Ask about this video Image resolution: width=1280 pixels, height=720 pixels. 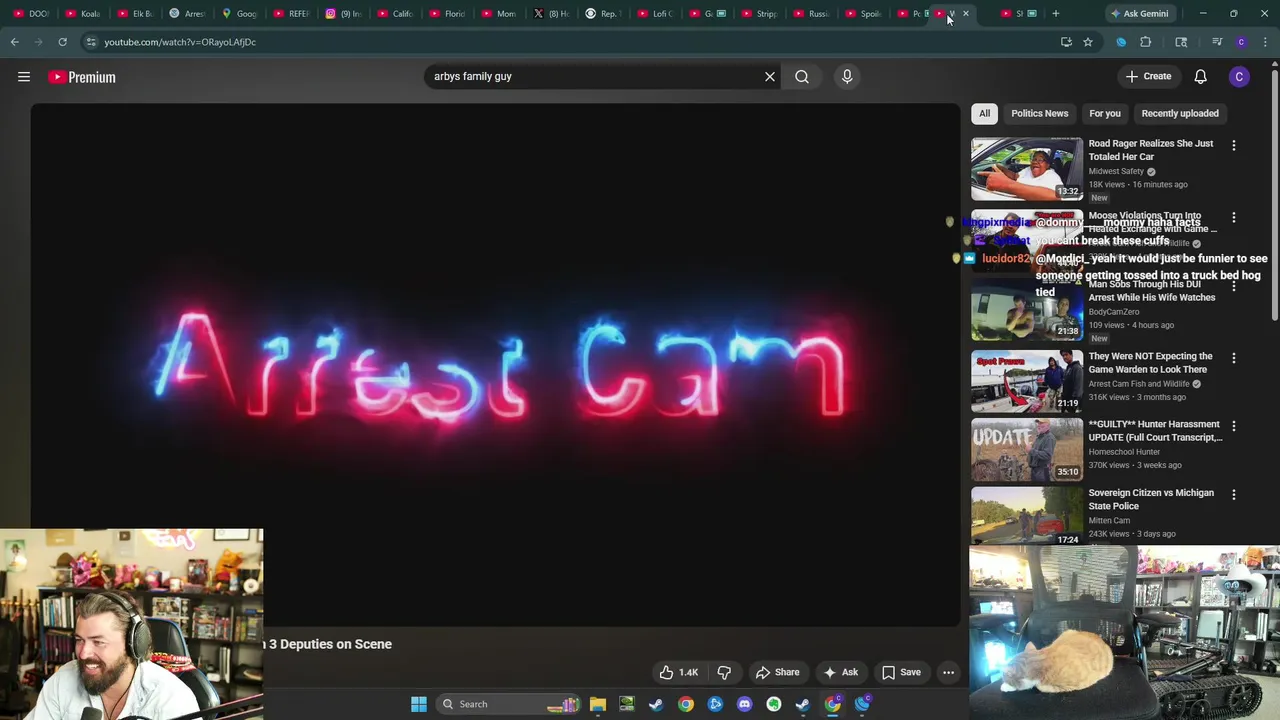pyautogui.click(x=840, y=672)
